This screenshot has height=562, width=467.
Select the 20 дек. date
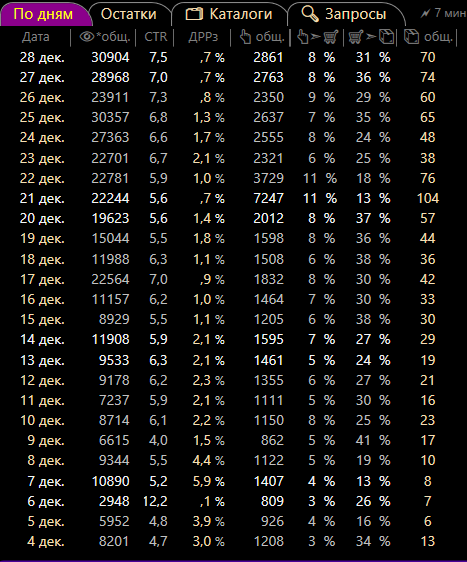(x=42, y=219)
